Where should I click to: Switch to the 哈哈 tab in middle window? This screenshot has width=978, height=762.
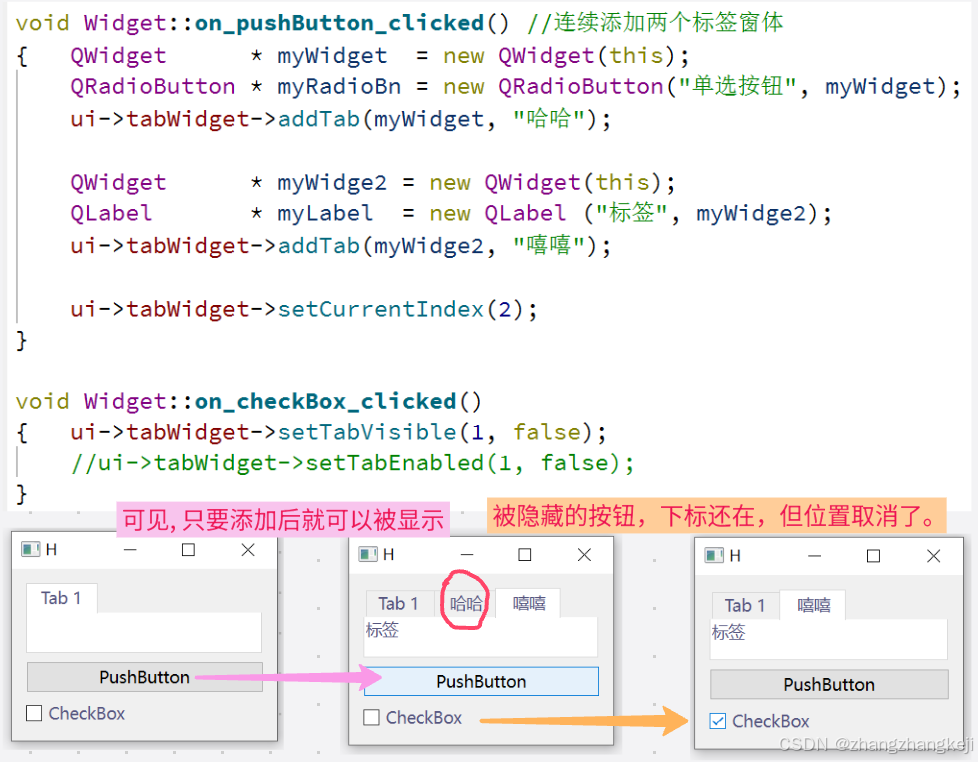[466, 604]
